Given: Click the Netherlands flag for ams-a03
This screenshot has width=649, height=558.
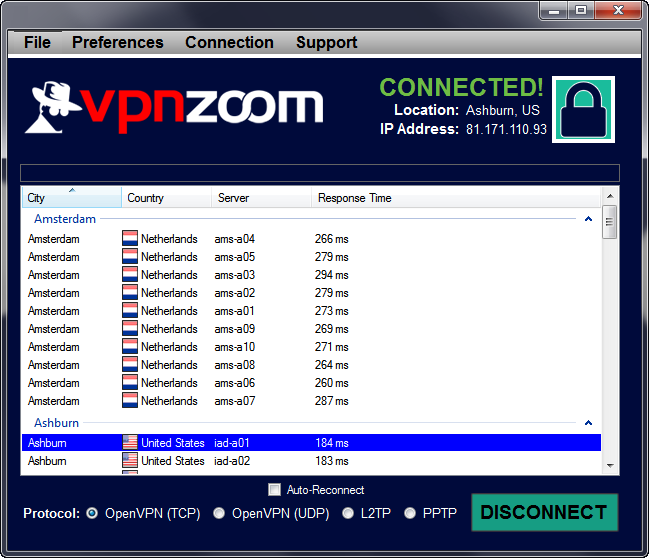Looking at the screenshot, I should [x=130, y=274].
